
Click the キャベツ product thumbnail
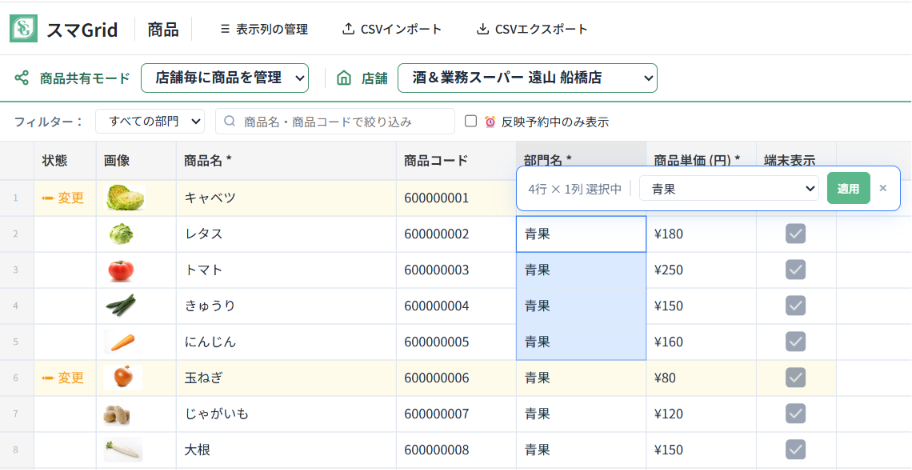click(x=125, y=197)
